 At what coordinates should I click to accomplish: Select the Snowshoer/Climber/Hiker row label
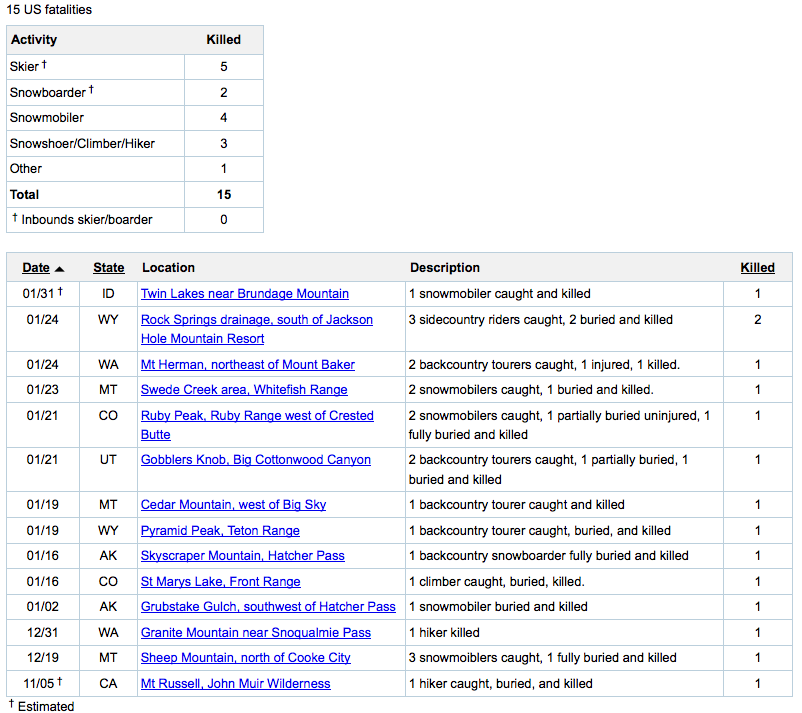(x=82, y=144)
